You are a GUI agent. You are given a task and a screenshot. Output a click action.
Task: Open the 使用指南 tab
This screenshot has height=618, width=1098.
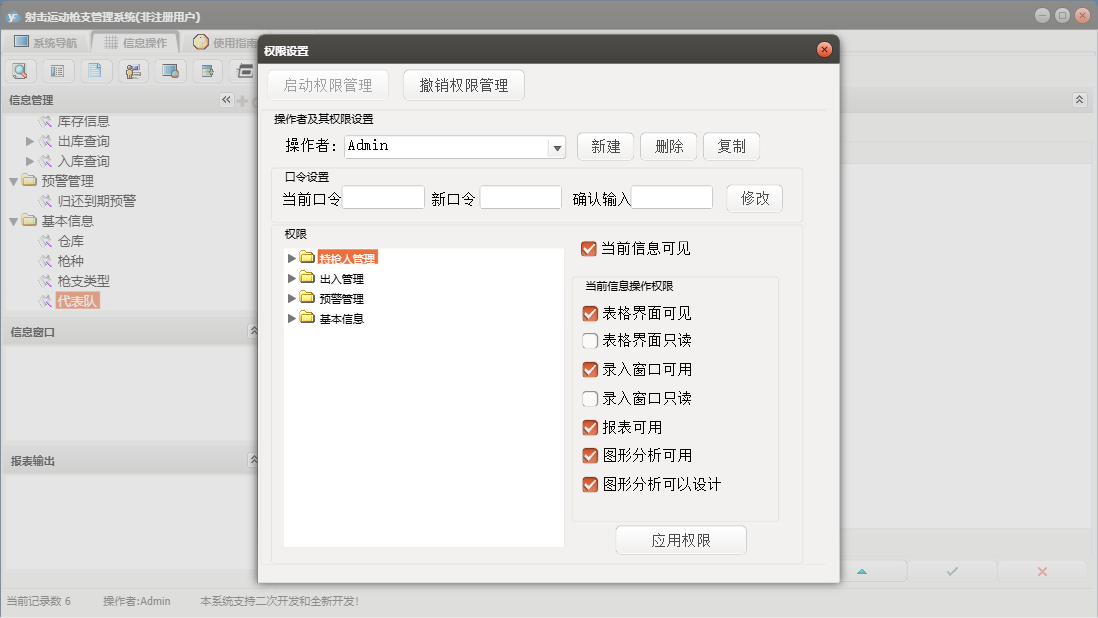pyautogui.click(x=223, y=43)
